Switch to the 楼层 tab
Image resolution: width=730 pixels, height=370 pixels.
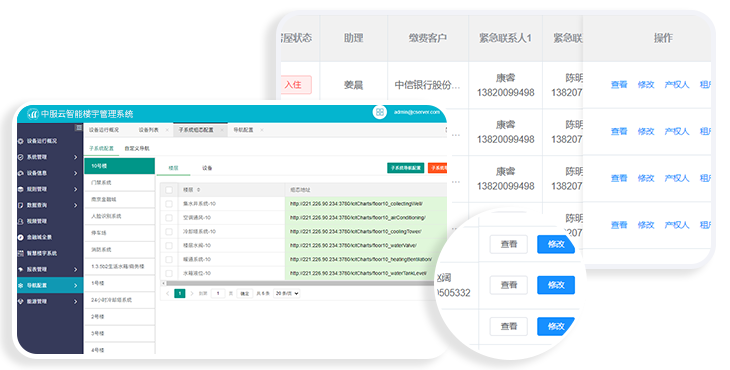(x=173, y=168)
